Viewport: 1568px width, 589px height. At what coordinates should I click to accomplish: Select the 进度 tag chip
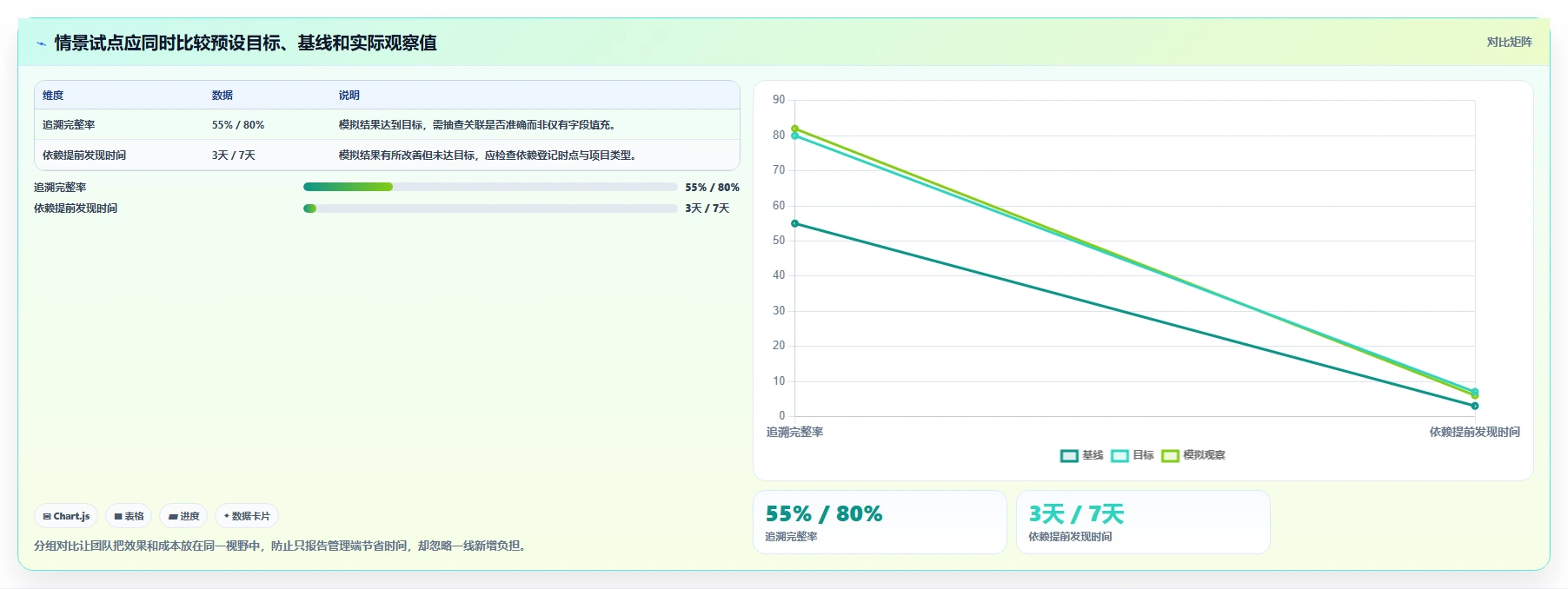(183, 516)
